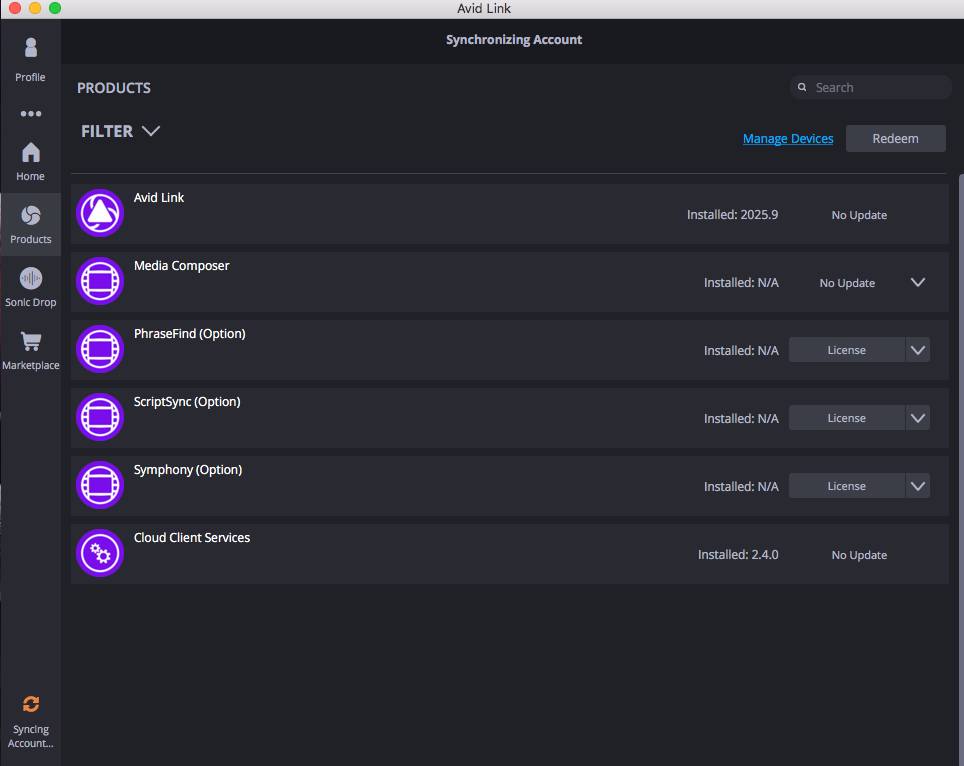Click the green zoom window button

(55, 8)
